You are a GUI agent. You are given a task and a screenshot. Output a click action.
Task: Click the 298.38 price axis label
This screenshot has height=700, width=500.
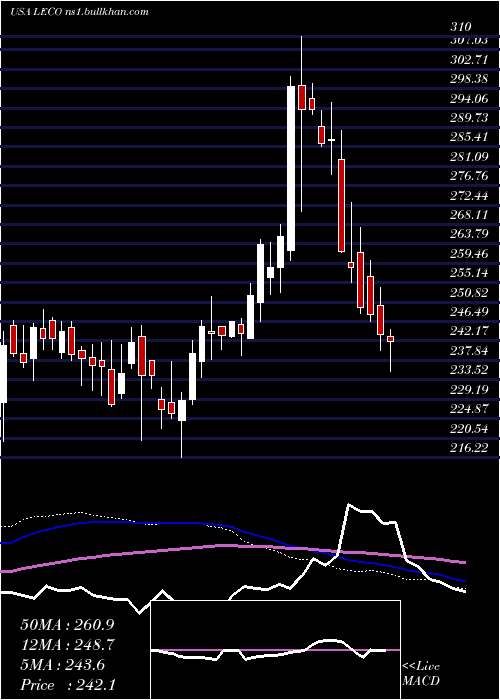469,79
